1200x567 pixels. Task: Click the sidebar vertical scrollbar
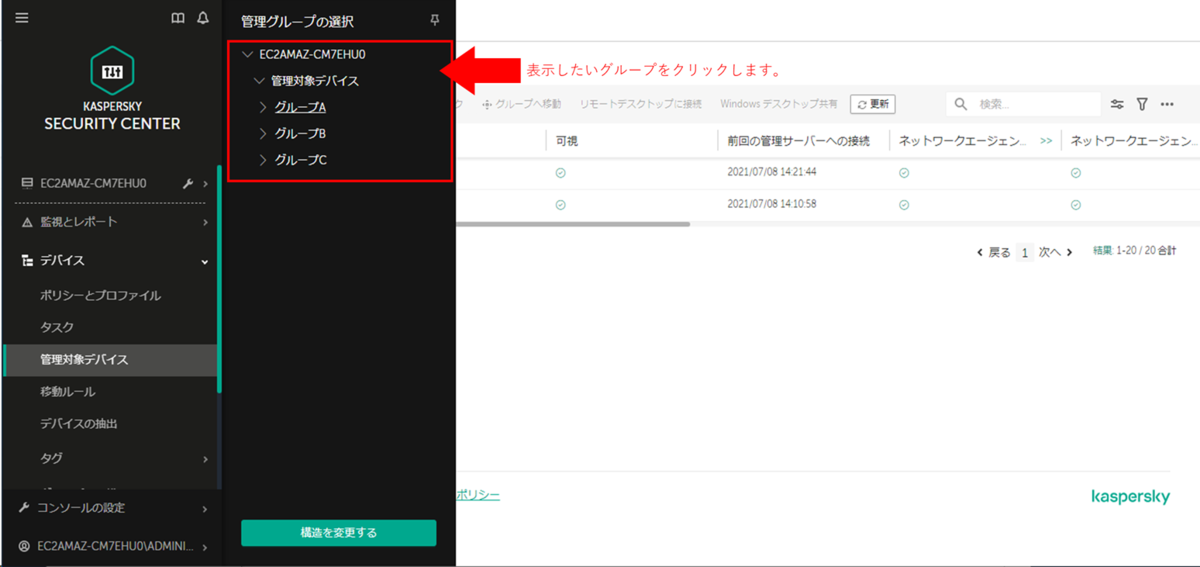(219, 280)
